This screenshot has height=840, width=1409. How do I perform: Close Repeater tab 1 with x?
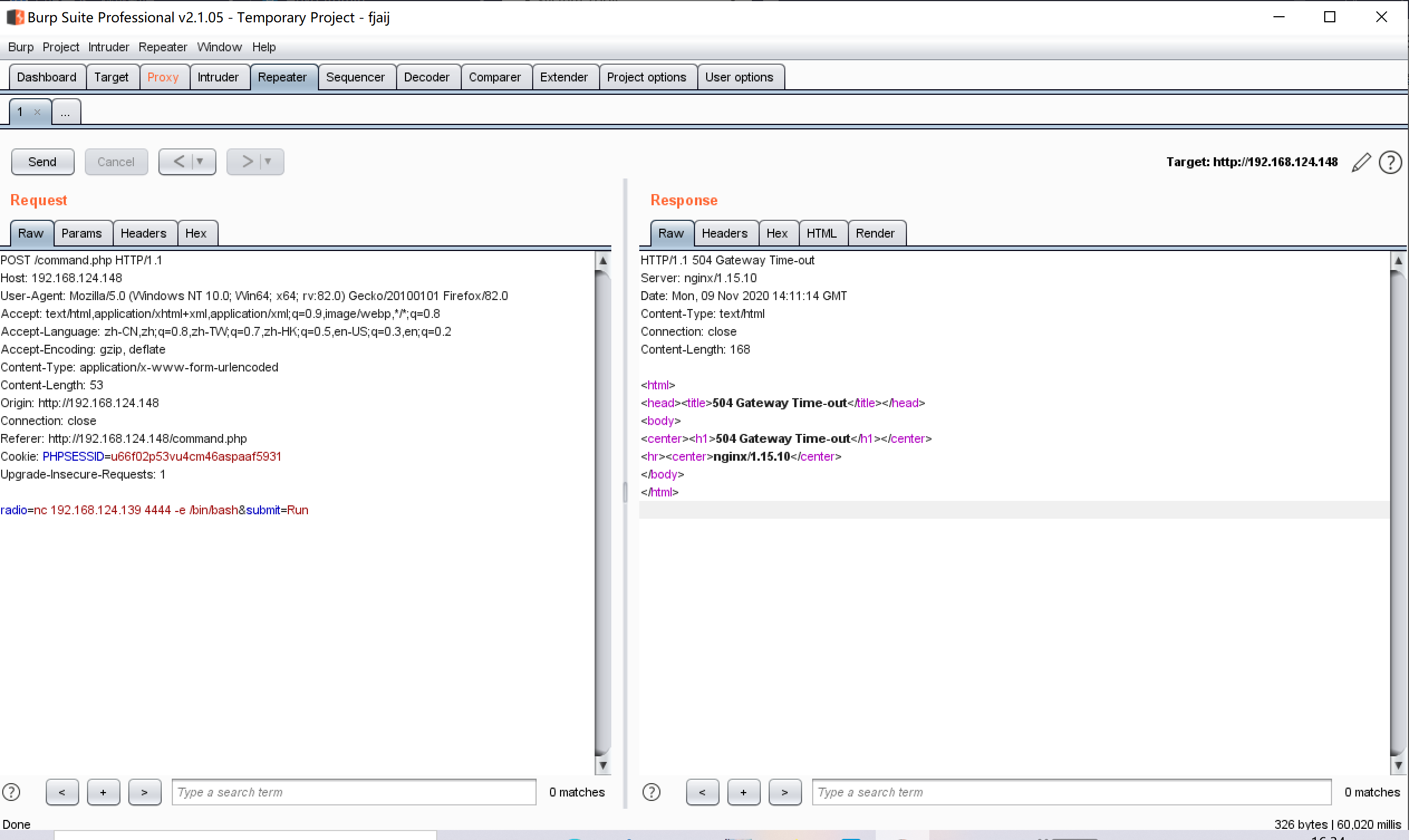point(37,112)
